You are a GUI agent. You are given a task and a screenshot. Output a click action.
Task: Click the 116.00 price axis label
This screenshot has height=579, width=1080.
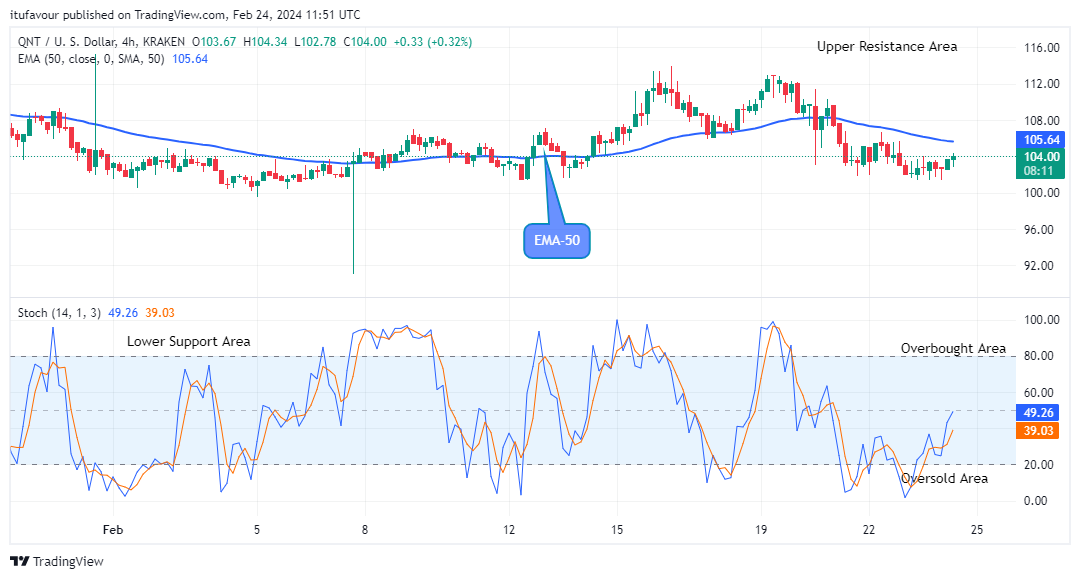tap(1041, 48)
